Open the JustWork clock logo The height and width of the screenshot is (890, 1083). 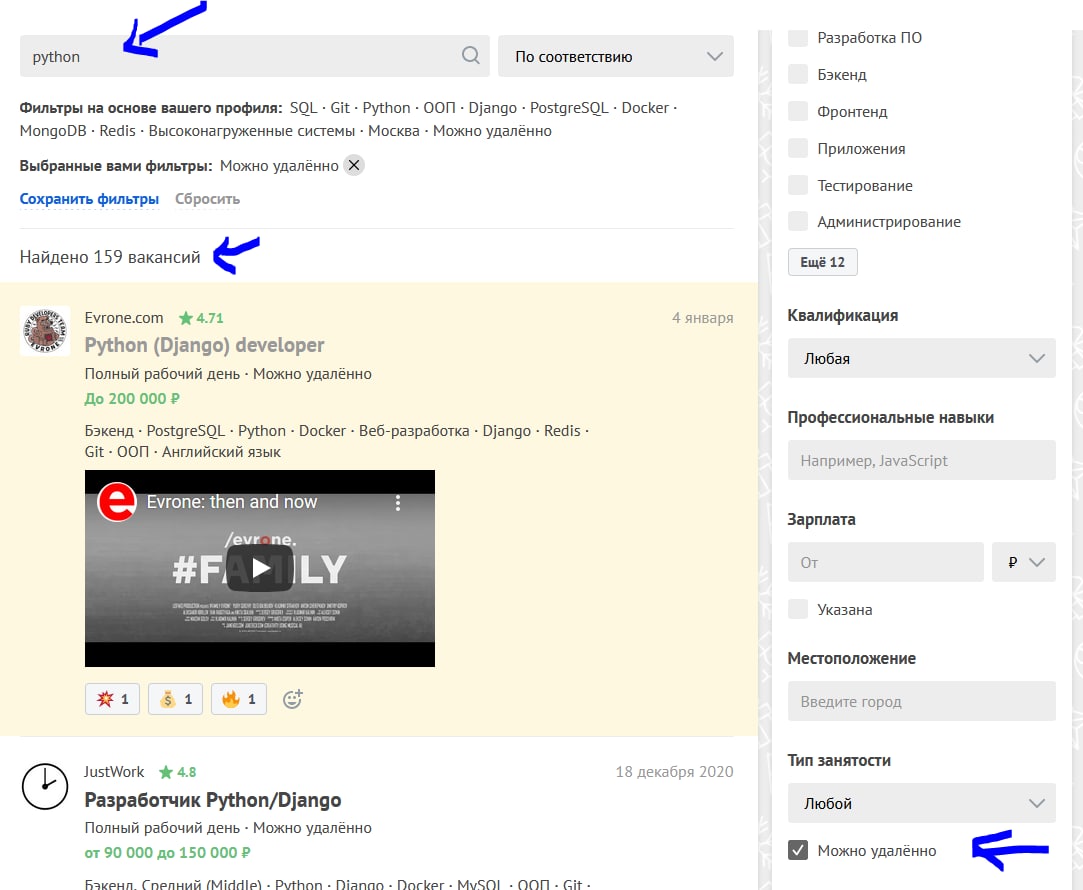tap(45, 786)
